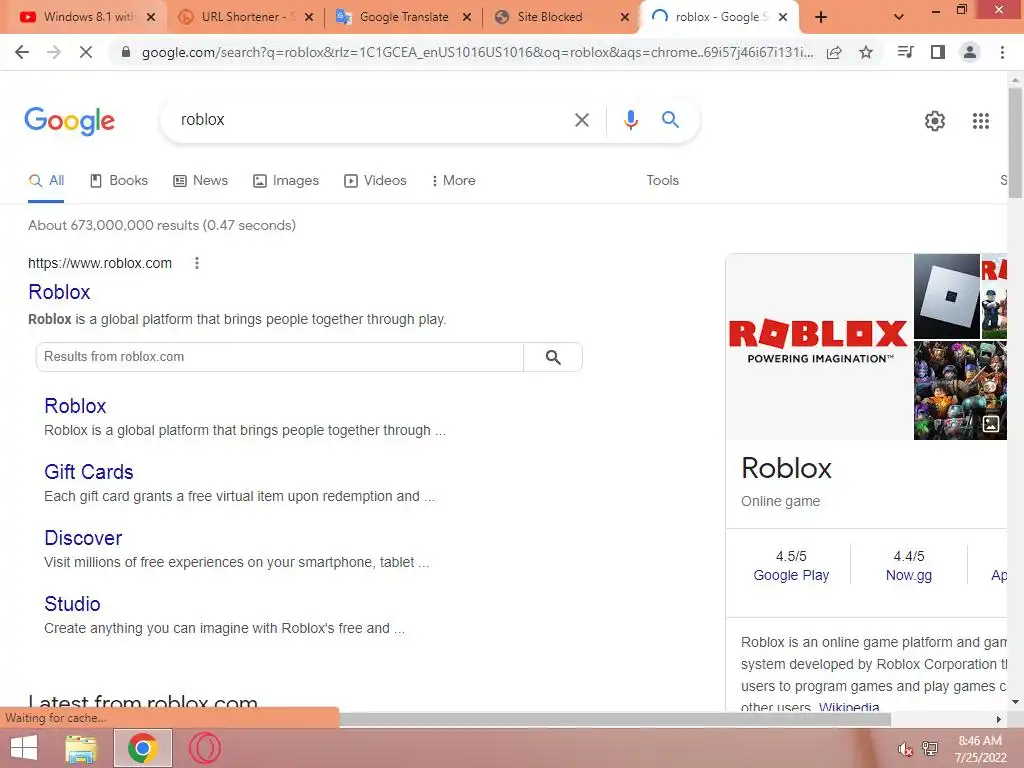Screen dimensions: 1024x768
Task: Click the muted volume tray icon
Action: [904, 749]
